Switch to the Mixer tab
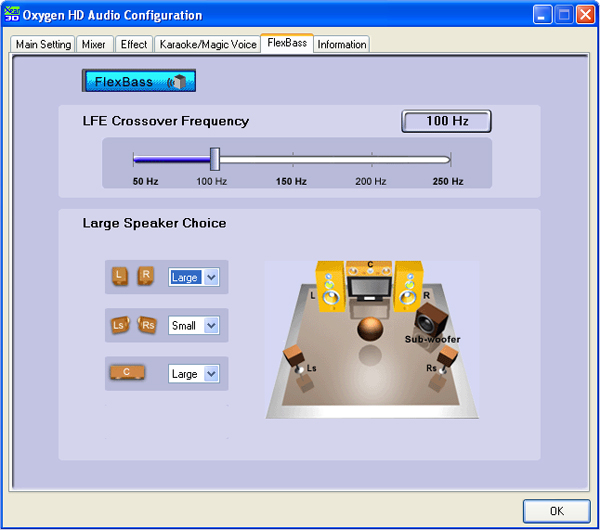This screenshot has height=530, width=600. coord(94,44)
